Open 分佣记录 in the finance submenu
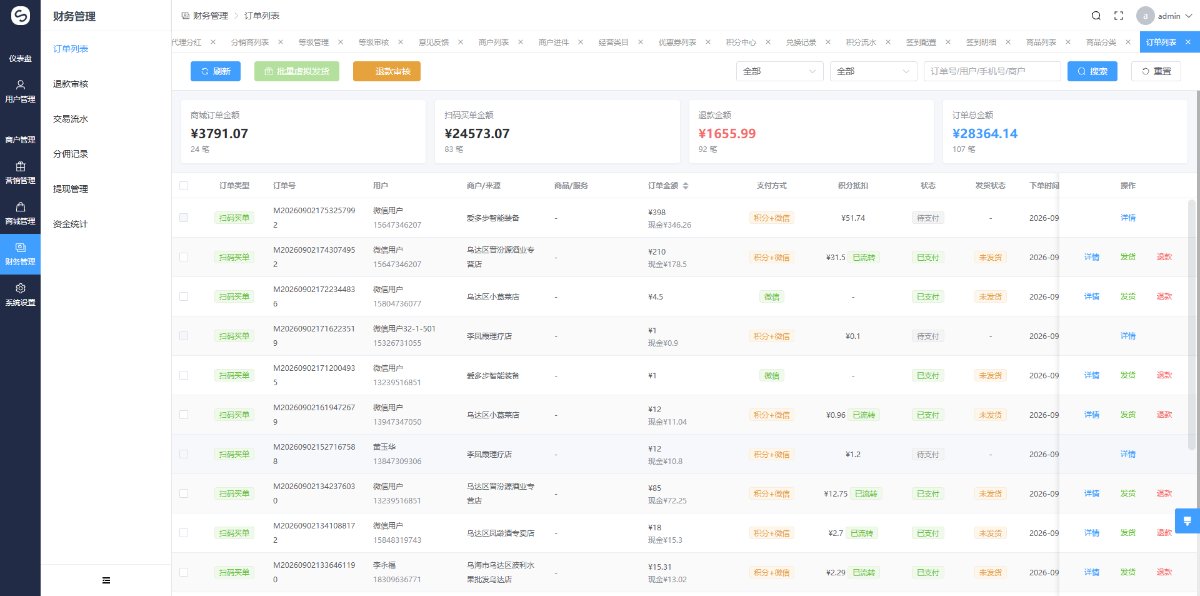This screenshot has height=596, width=1200. click(70, 153)
